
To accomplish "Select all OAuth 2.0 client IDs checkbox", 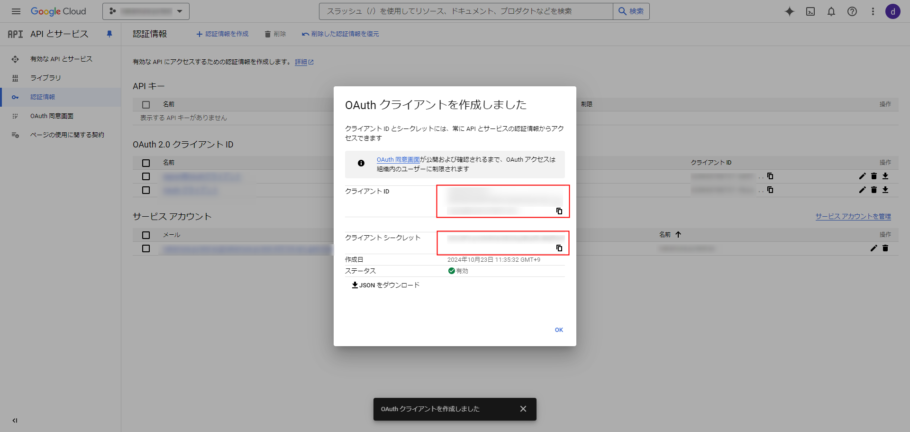I will (146, 162).
